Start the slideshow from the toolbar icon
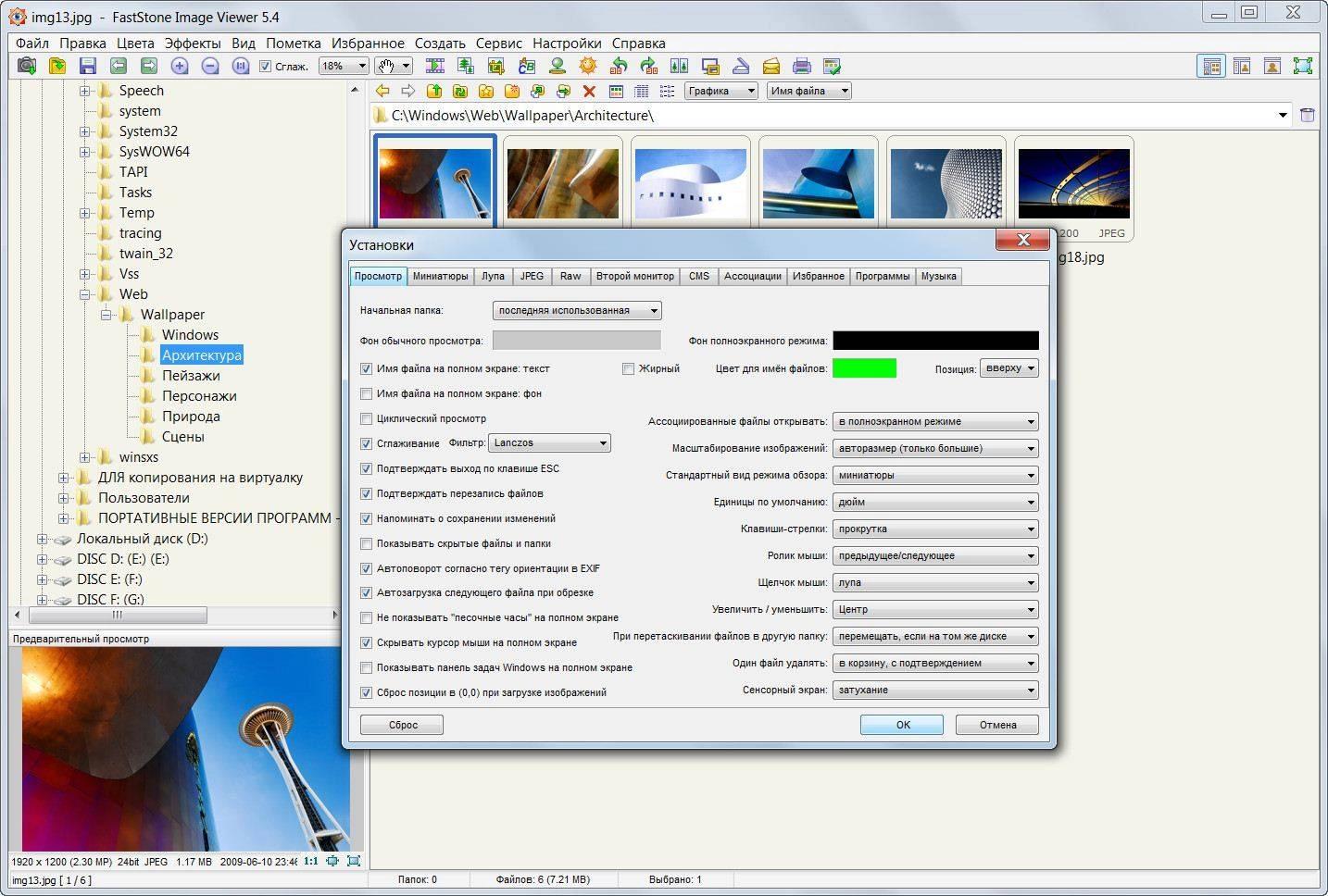The image size is (1328, 896). (435, 66)
